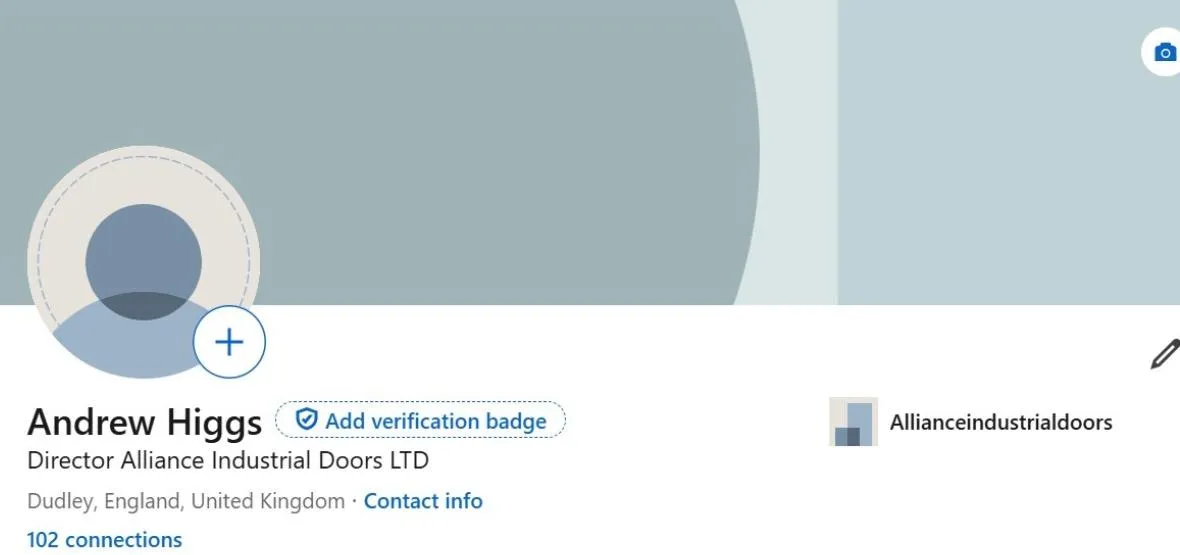The image size is (1180, 555).
Task: Click the Add verification badge button
Action: coord(421,420)
